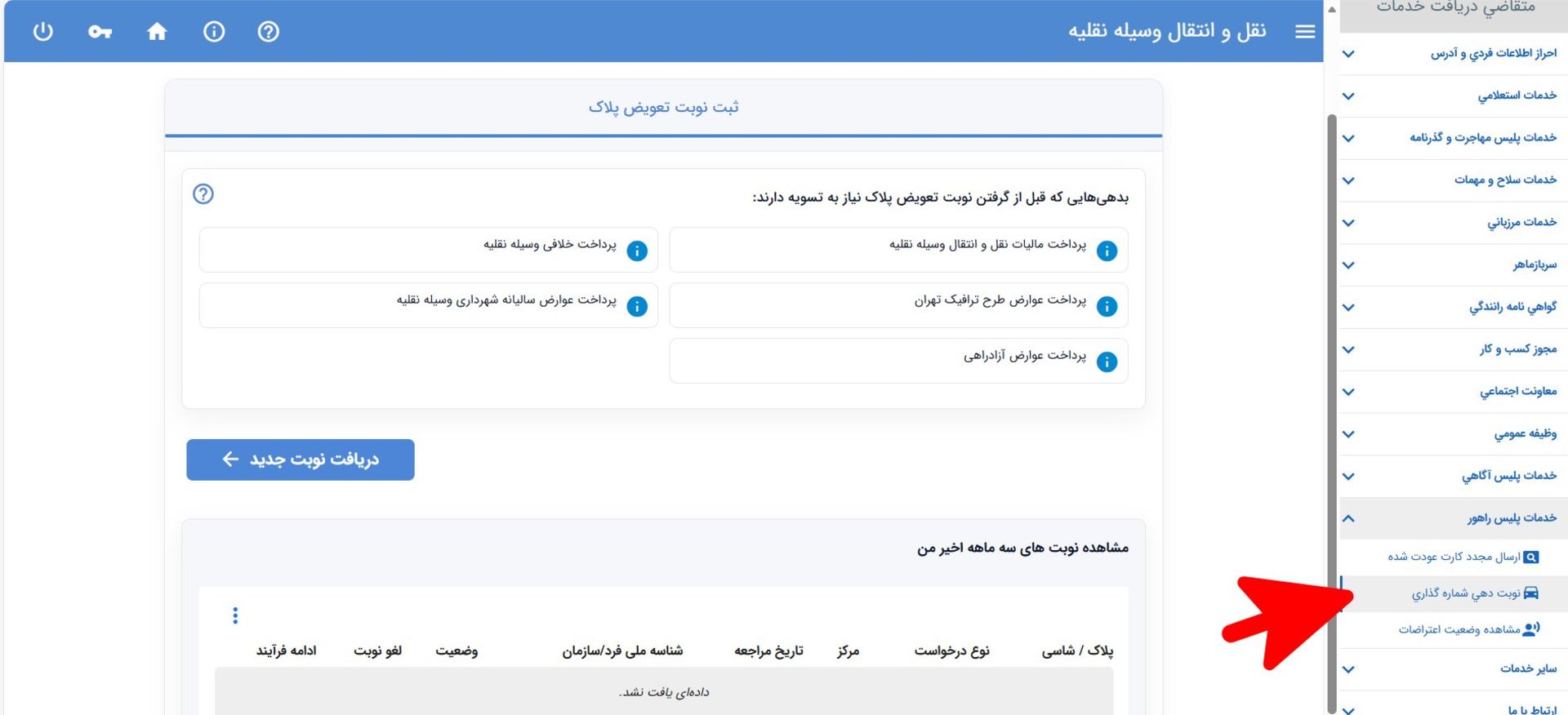
Task: Expand سربازماهر chevron
Action: point(1348,265)
